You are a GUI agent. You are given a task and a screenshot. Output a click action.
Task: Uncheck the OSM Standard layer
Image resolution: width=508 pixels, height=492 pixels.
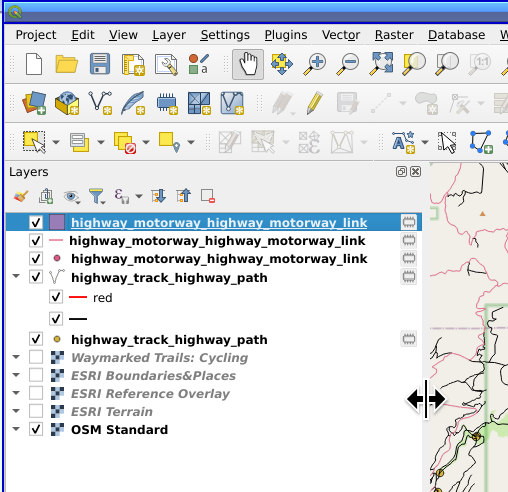[36, 429]
